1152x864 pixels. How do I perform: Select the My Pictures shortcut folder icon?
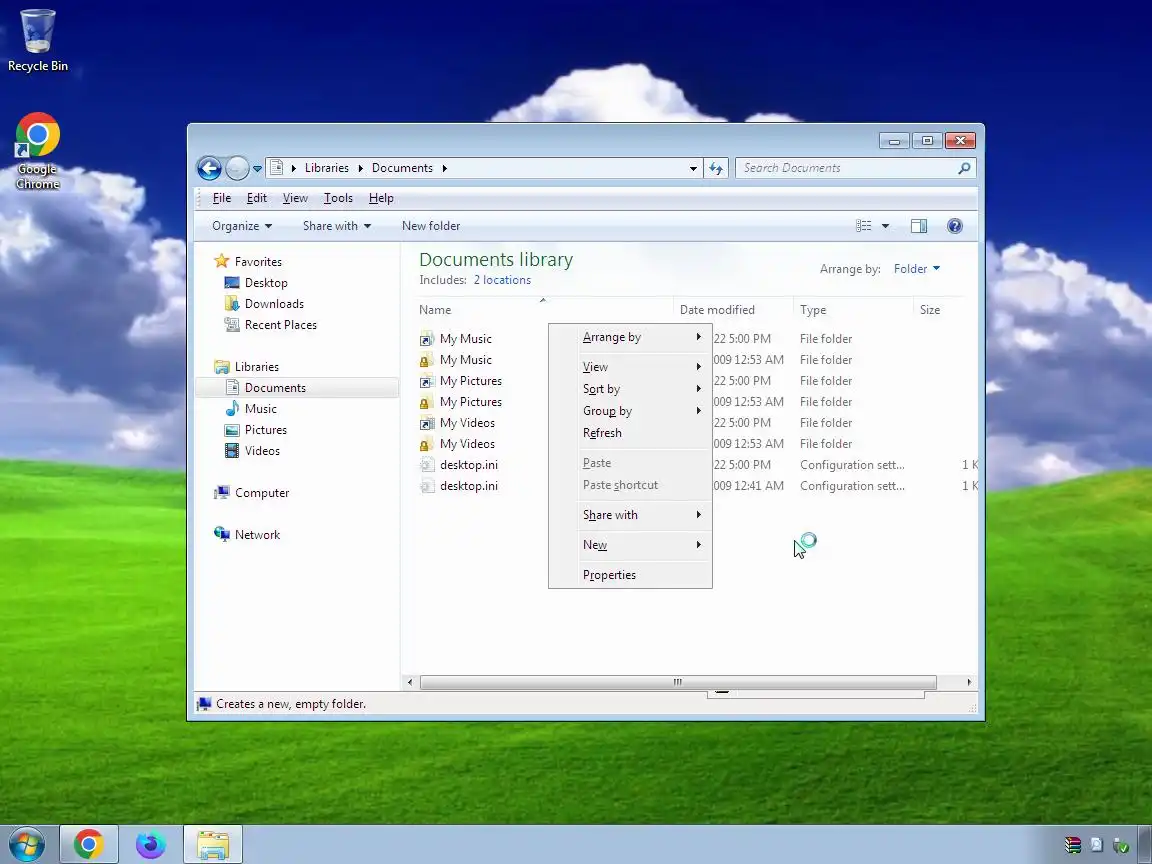pos(426,381)
